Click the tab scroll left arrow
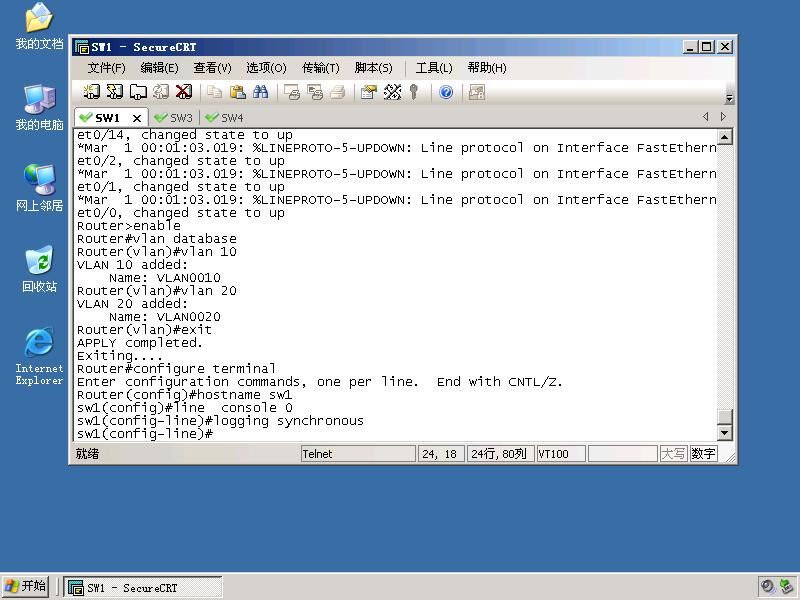The height and width of the screenshot is (600, 800). coord(706,117)
